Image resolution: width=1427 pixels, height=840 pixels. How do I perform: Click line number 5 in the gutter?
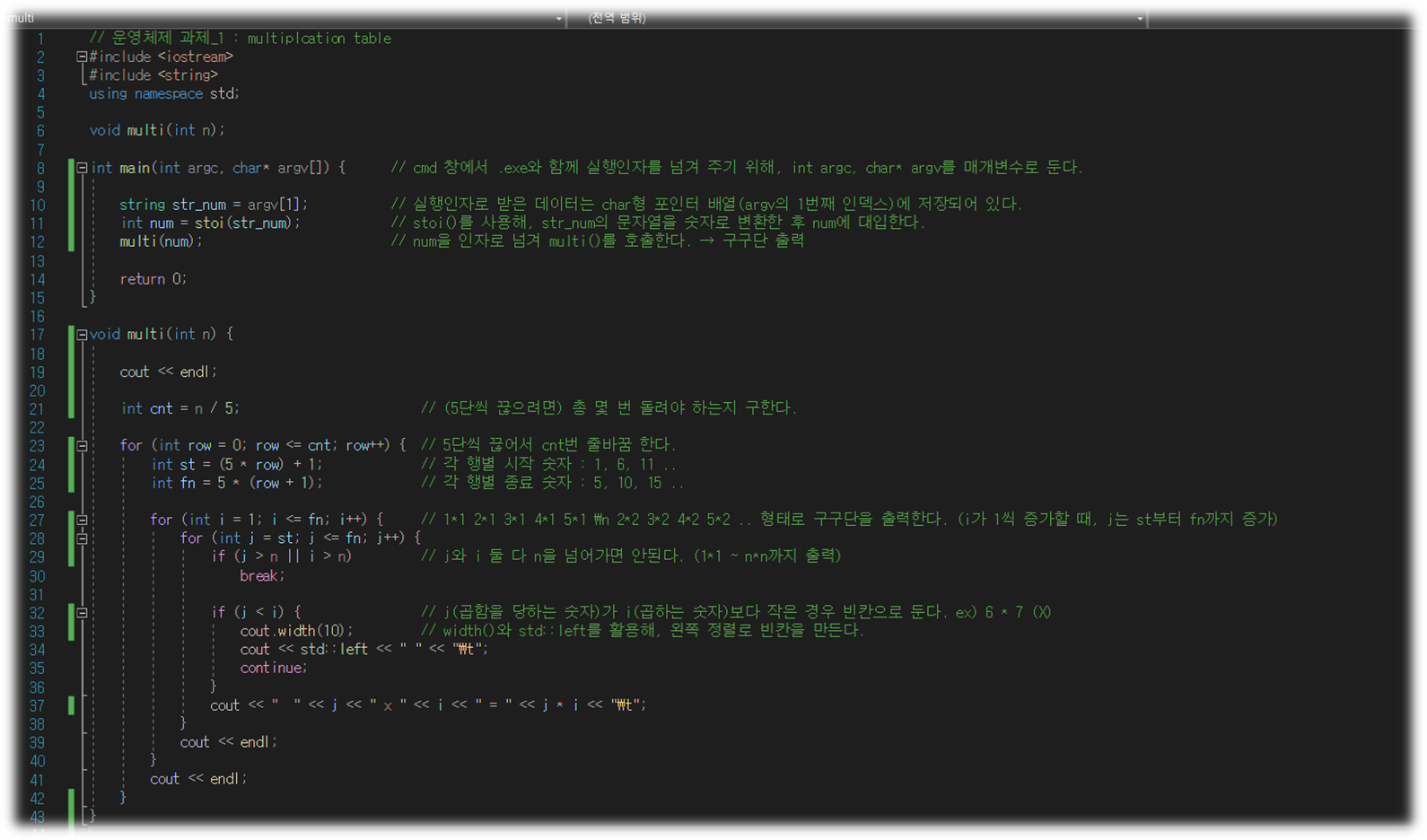click(40, 112)
